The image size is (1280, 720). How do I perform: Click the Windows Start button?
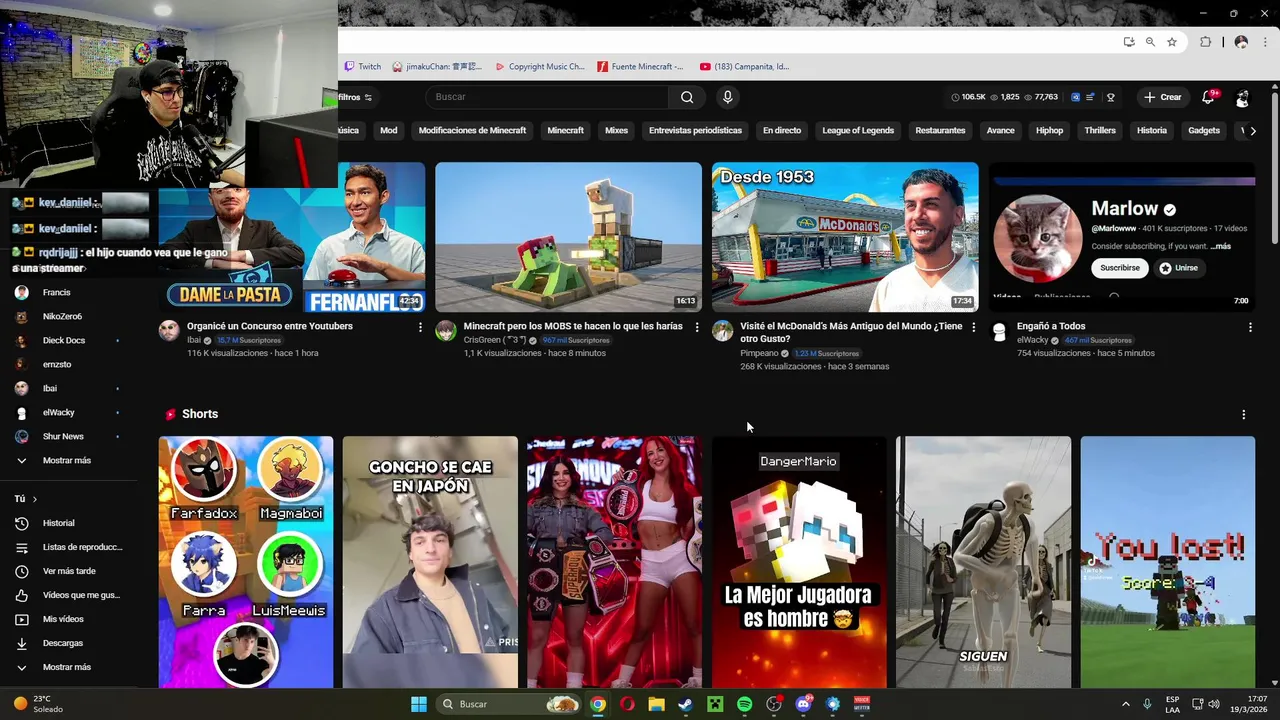[419, 704]
